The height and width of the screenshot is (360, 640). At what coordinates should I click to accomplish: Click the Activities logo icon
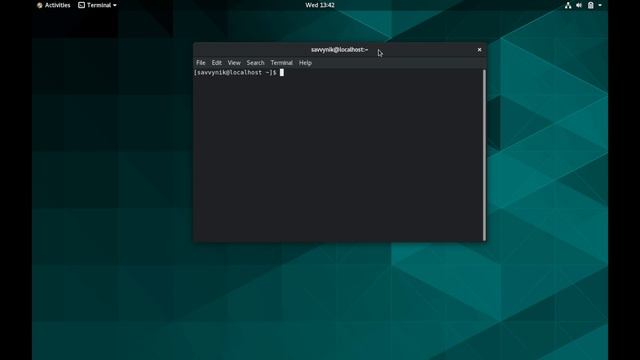pos(40,5)
